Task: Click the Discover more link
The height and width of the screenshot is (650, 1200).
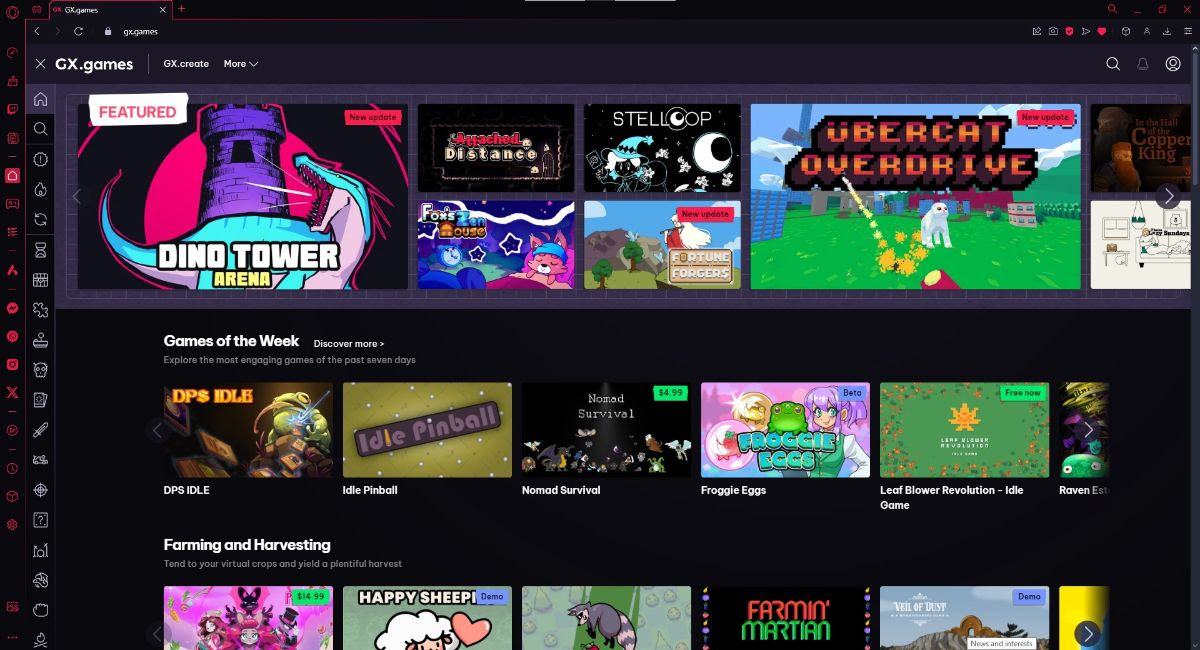Action: (348, 344)
